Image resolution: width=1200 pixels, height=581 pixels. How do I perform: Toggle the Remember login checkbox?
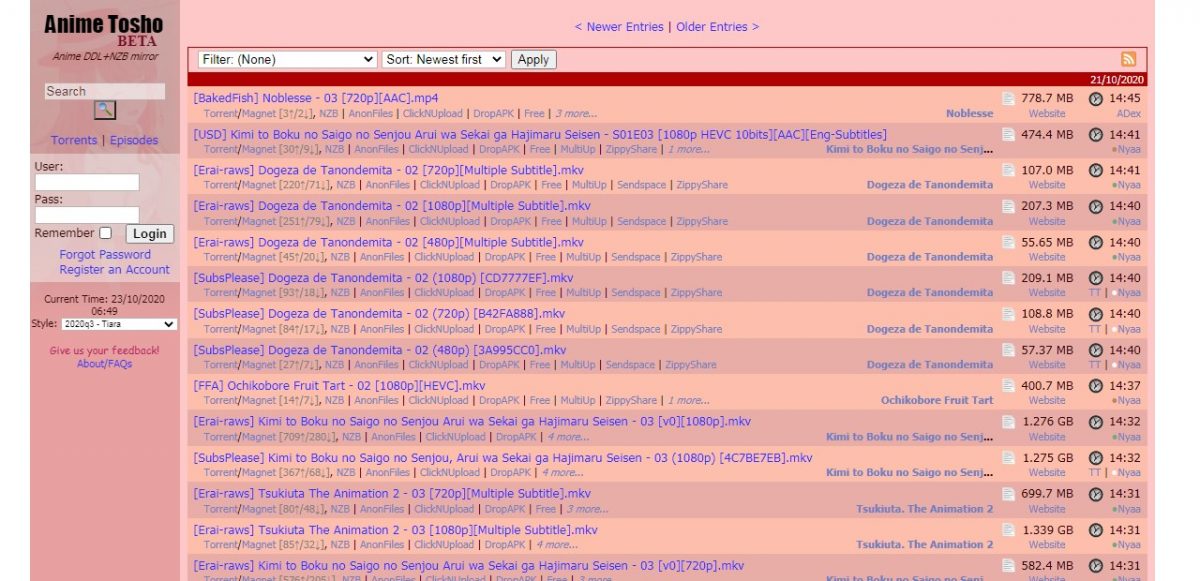105,233
